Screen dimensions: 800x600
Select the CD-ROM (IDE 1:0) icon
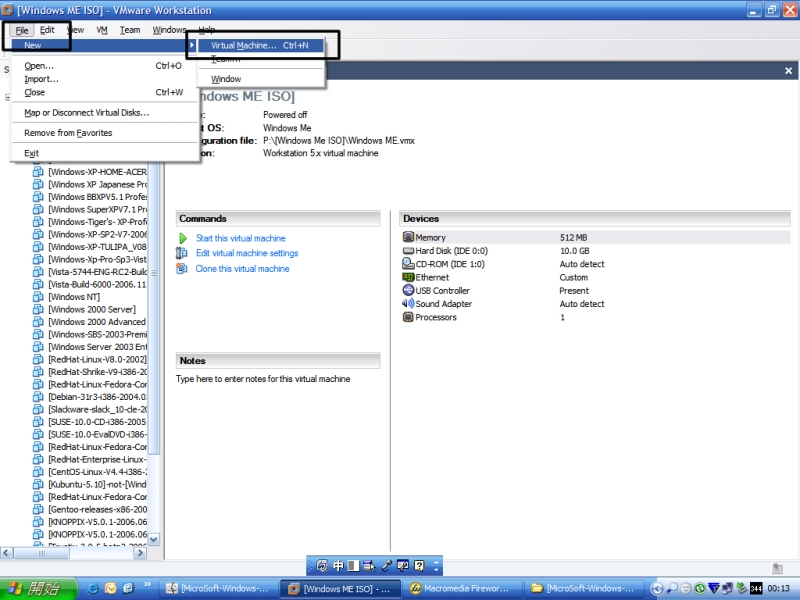point(408,263)
